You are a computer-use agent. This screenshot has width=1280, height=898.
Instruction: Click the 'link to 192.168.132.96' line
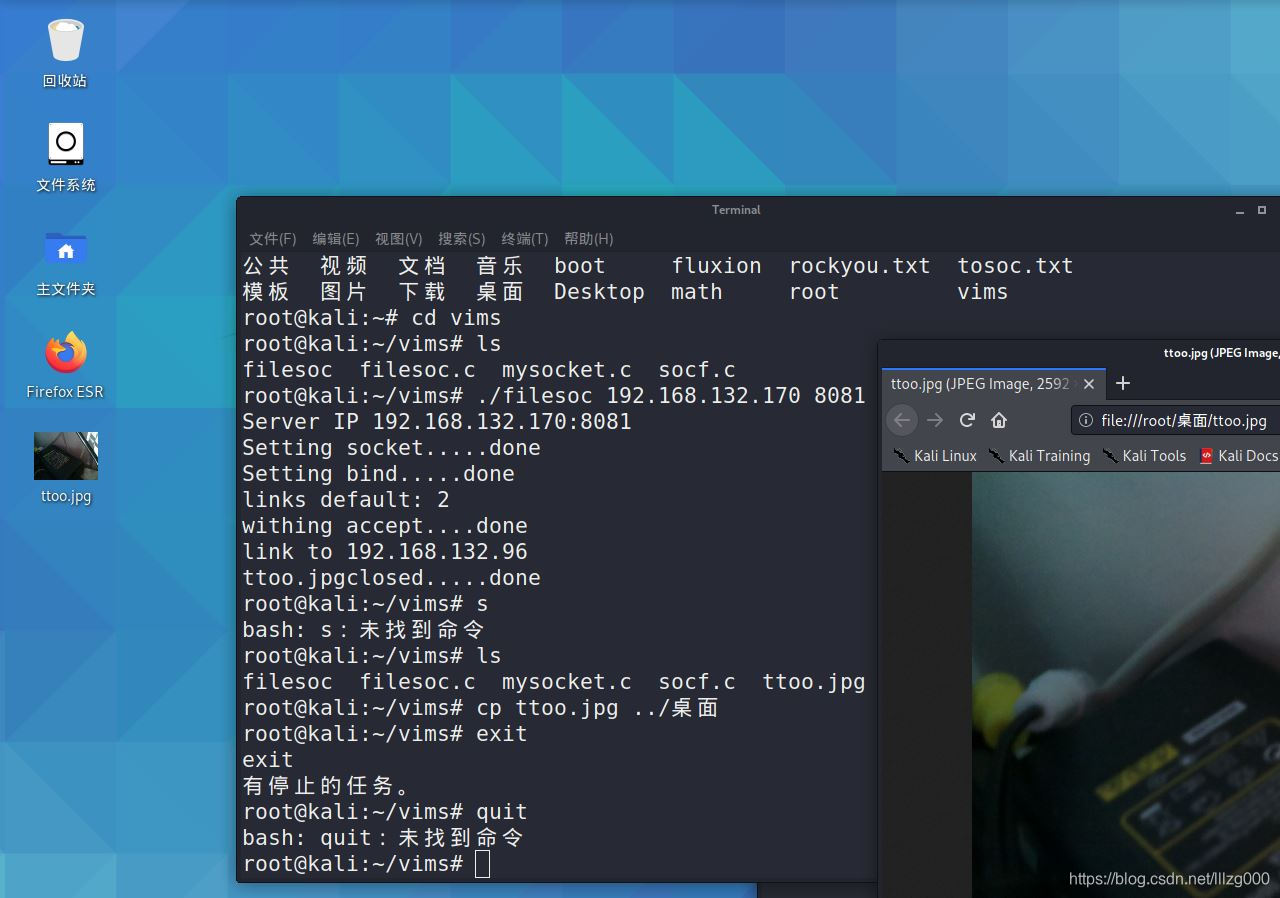click(x=385, y=552)
